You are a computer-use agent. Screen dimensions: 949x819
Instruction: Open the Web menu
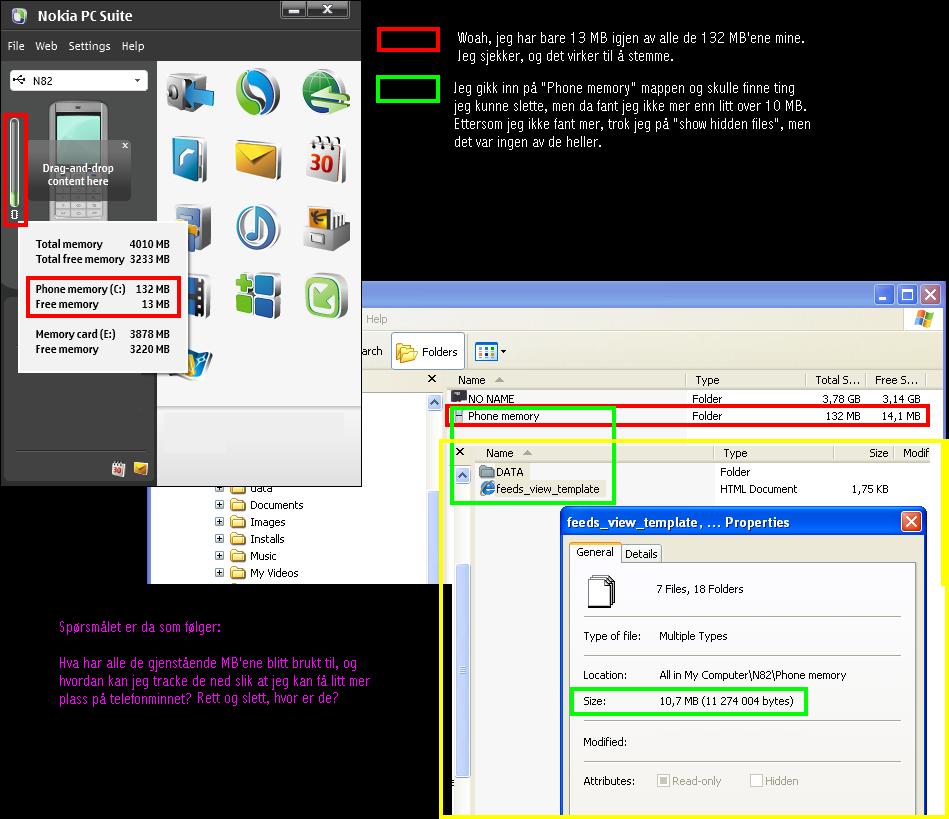pyautogui.click(x=46, y=46)
